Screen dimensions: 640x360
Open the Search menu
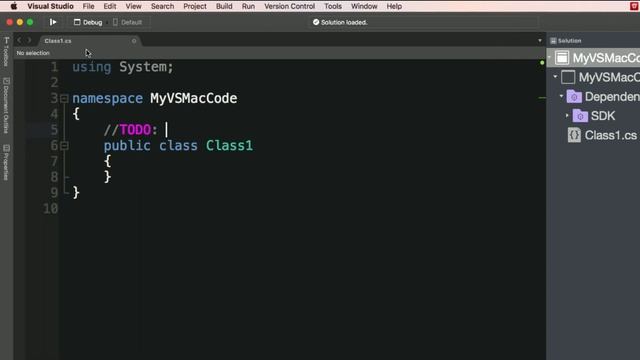pos(162,6)
